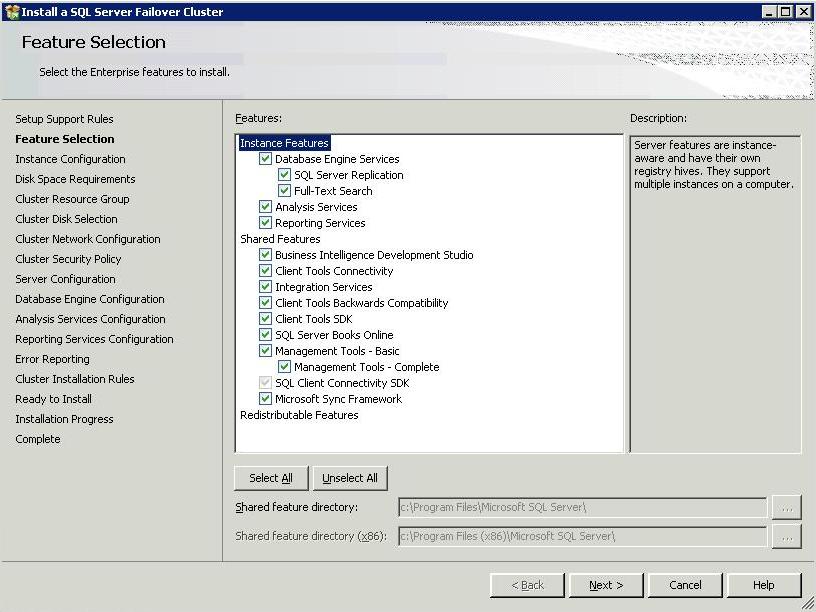This screenshot has width=816, height=612.
Task: Uncheck SQL Server Books Online
Action: 265,334
